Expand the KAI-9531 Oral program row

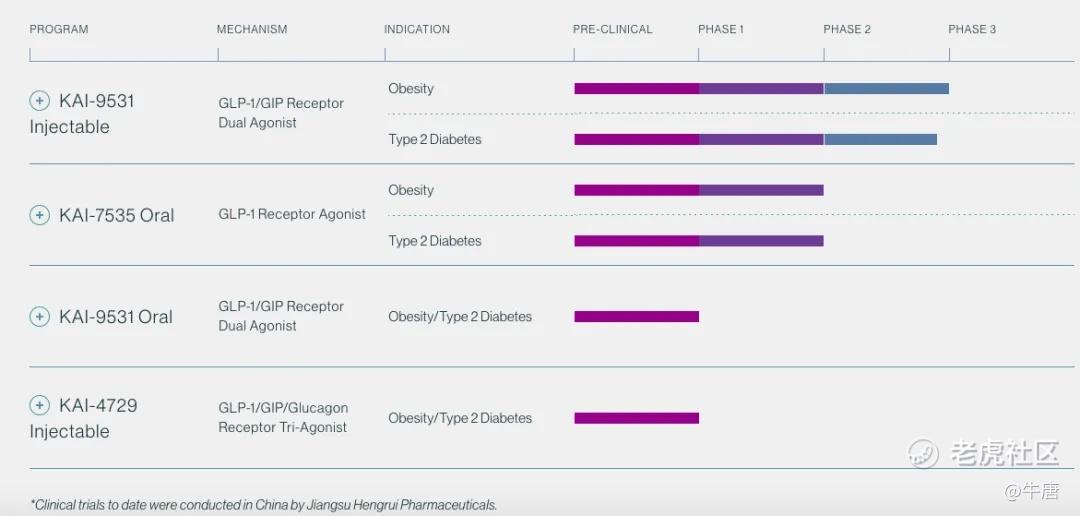40,317
